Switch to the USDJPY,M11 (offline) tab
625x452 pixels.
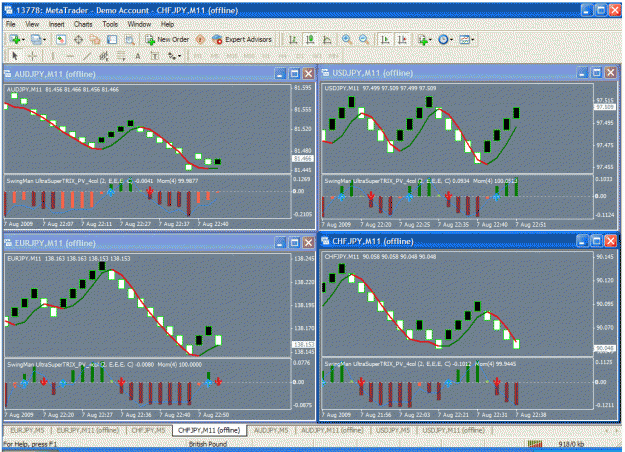pyautogui.click(x=454, y=430)
